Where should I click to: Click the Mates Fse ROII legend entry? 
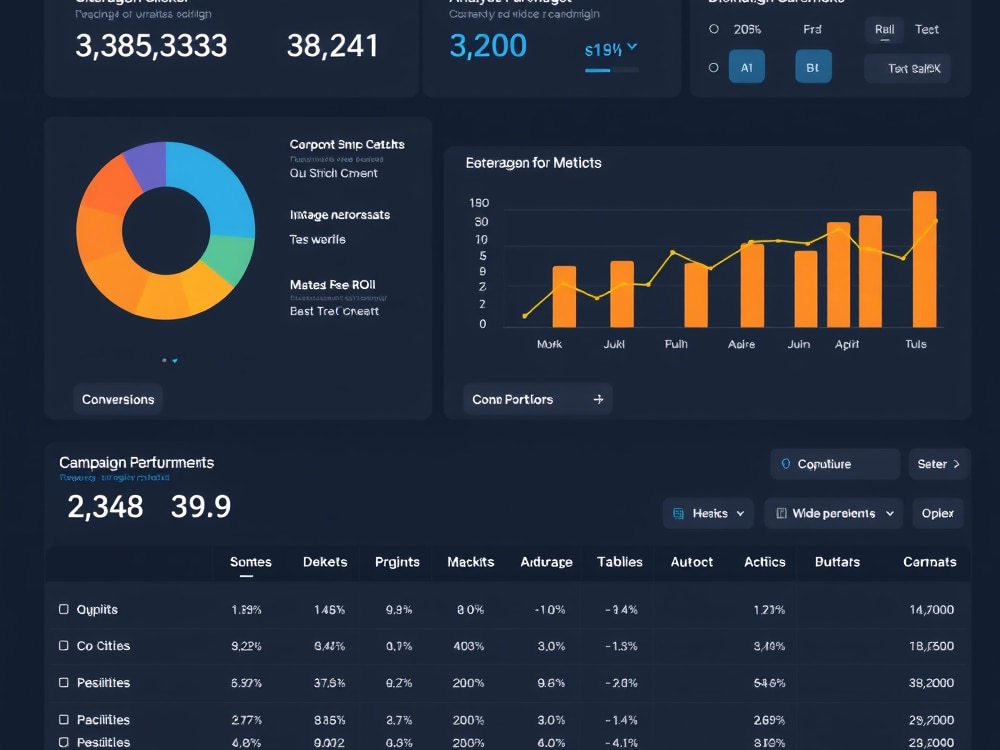[332, 284]
